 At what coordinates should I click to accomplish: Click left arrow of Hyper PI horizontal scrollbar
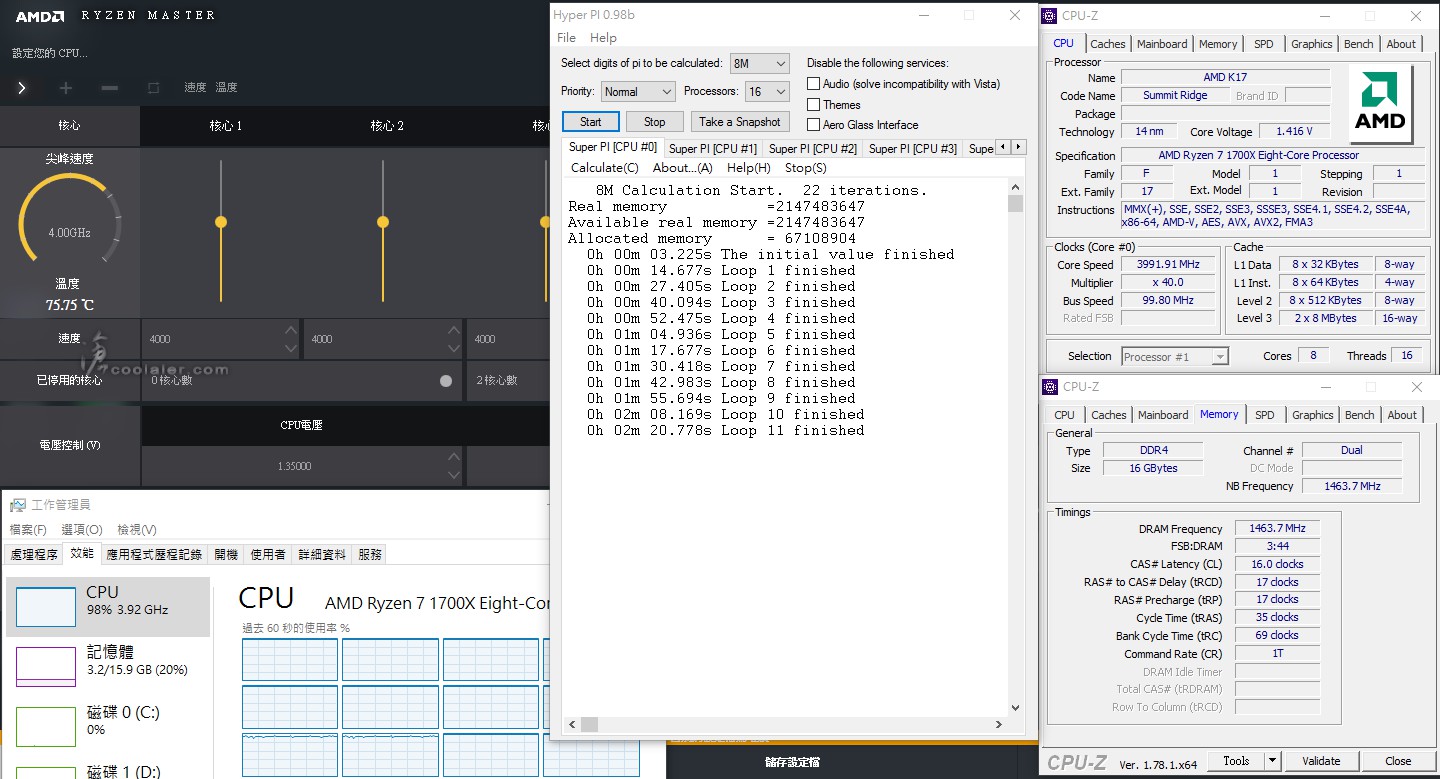click(573, 724)
